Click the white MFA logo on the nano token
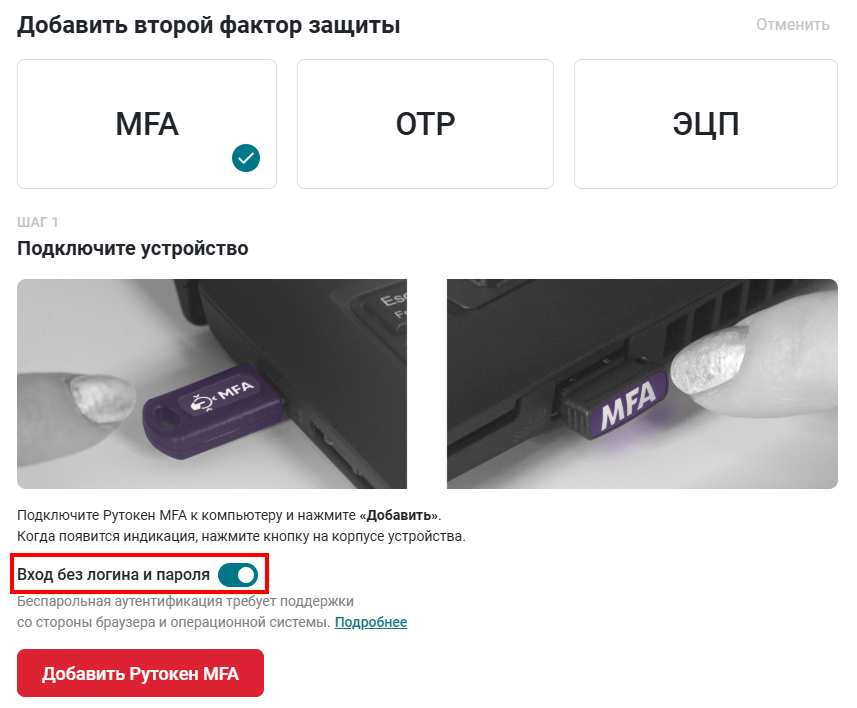The height and width of the screenshot is (708, 857). (629, 405)
